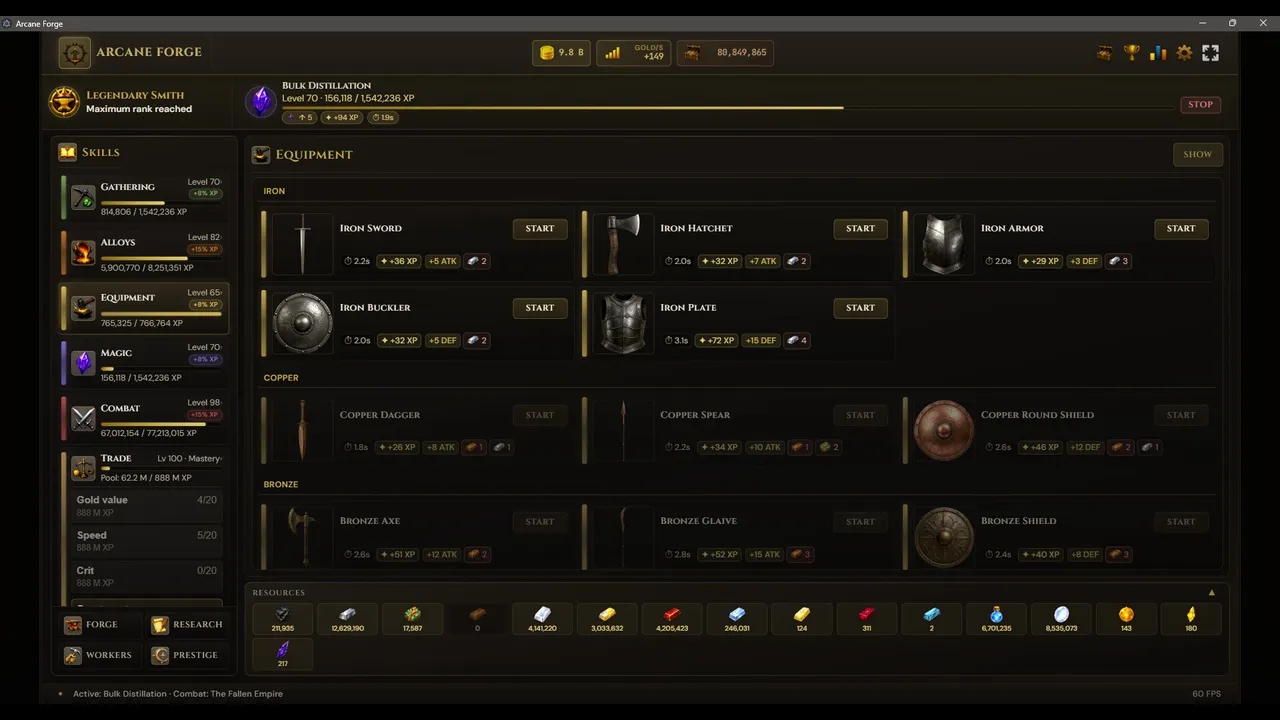Click the Copper Dagger image
Image resolution: width=1280 pixels, height=720 pixels.
pyautogui.click(x=303, y=430)
